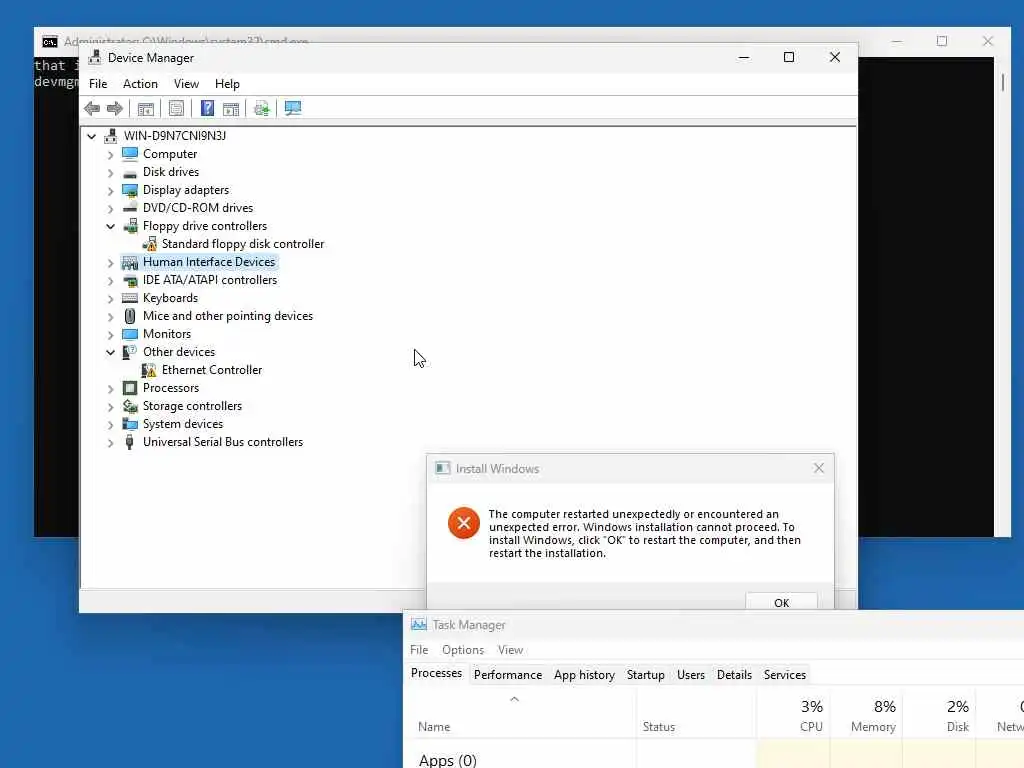Screen dimensions: 1024x768
Task: Collapse the Other devices node
Action: coord(110,353)
